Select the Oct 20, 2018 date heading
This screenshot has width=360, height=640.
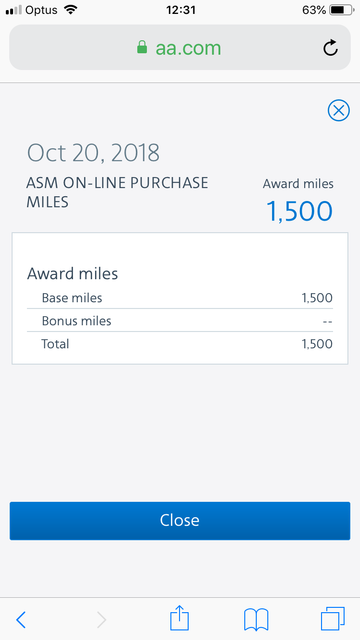[x=93, y=153]
